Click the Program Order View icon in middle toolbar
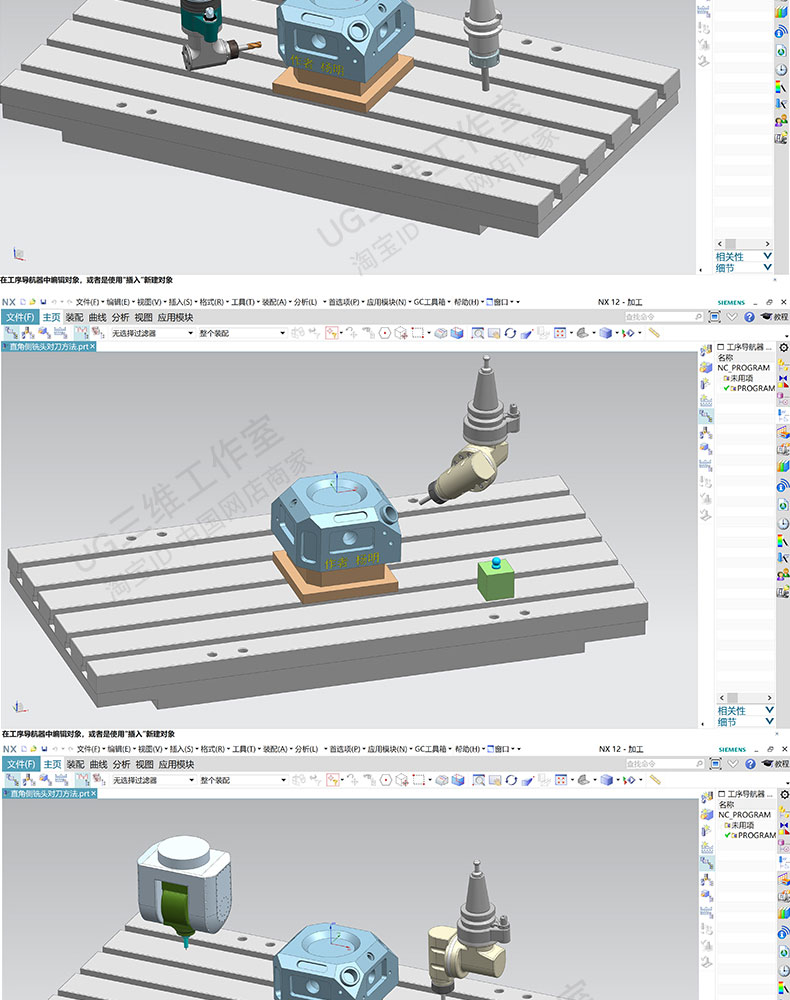 tap(9, 332)
